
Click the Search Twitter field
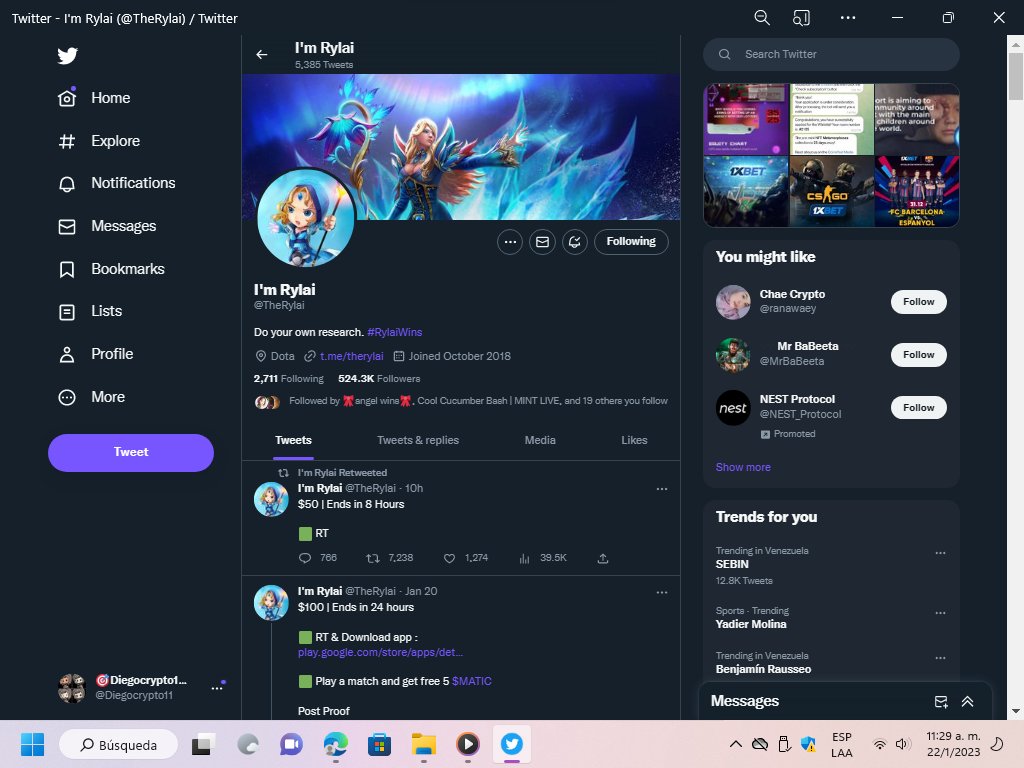pyautogui.click(x=831, y=54)
